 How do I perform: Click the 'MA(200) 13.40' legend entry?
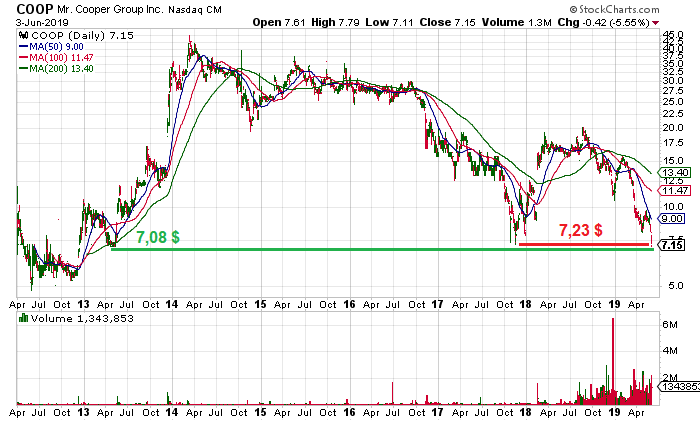[62, 68]
